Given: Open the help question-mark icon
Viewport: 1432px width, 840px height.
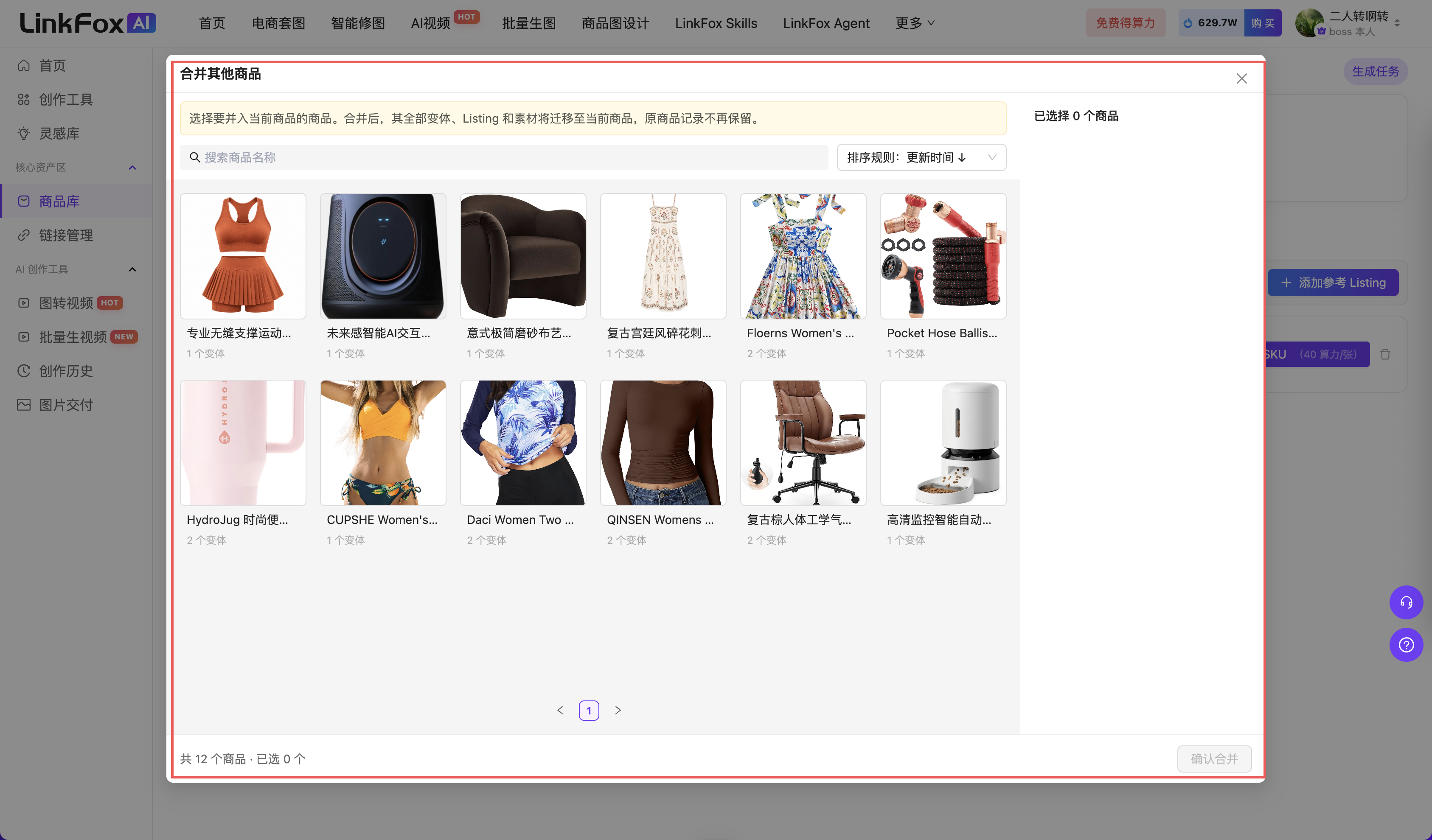Looking at the screenshot, I should click(1406, 644).
